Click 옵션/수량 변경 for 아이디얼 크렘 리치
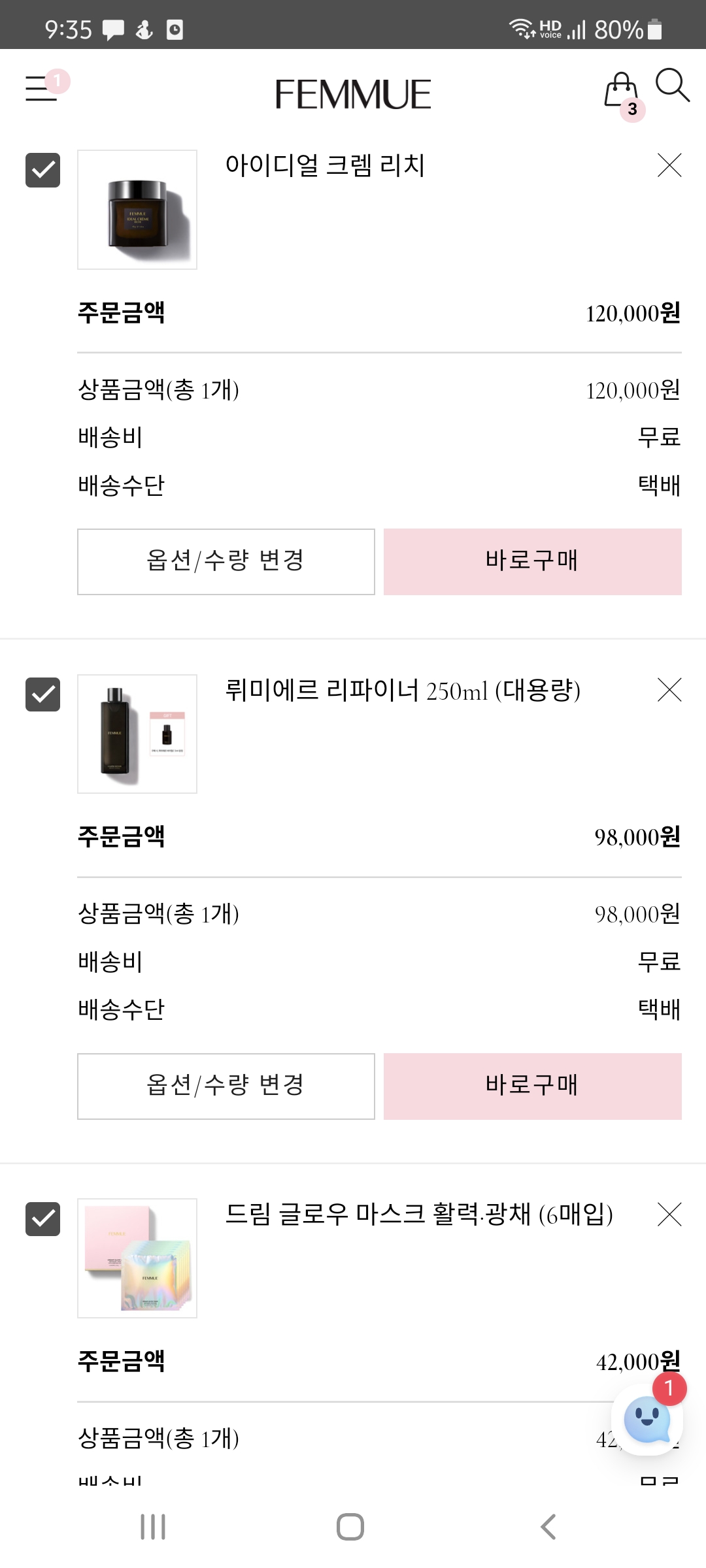Screen dimensions: 706x1568 (x=226, y=562)
